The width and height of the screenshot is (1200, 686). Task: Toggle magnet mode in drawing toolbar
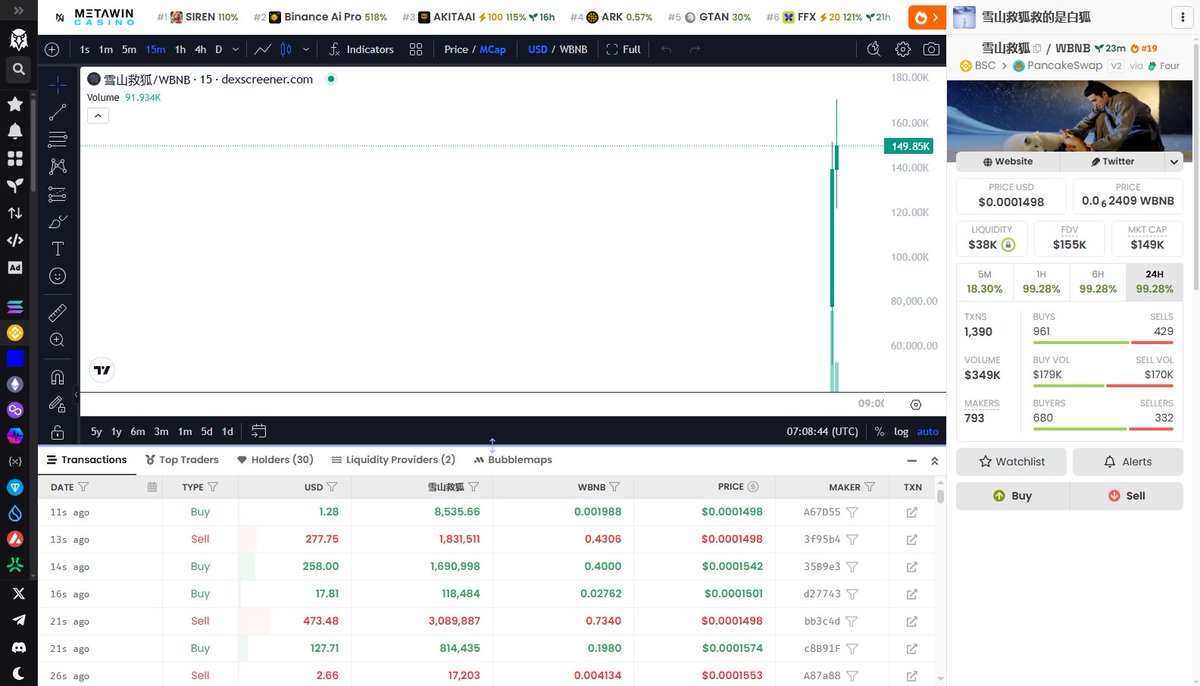(58, 378)
